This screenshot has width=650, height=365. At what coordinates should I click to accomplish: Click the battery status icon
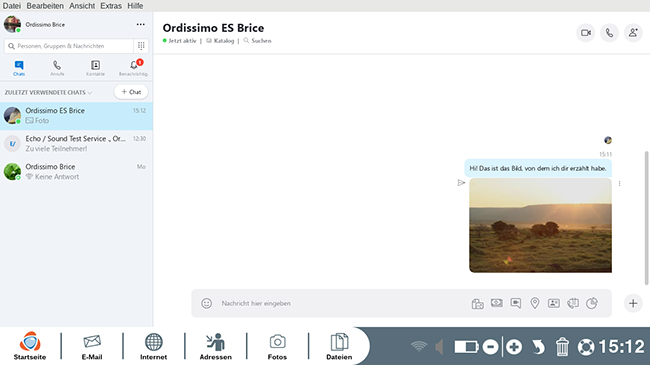coord(466,346)
